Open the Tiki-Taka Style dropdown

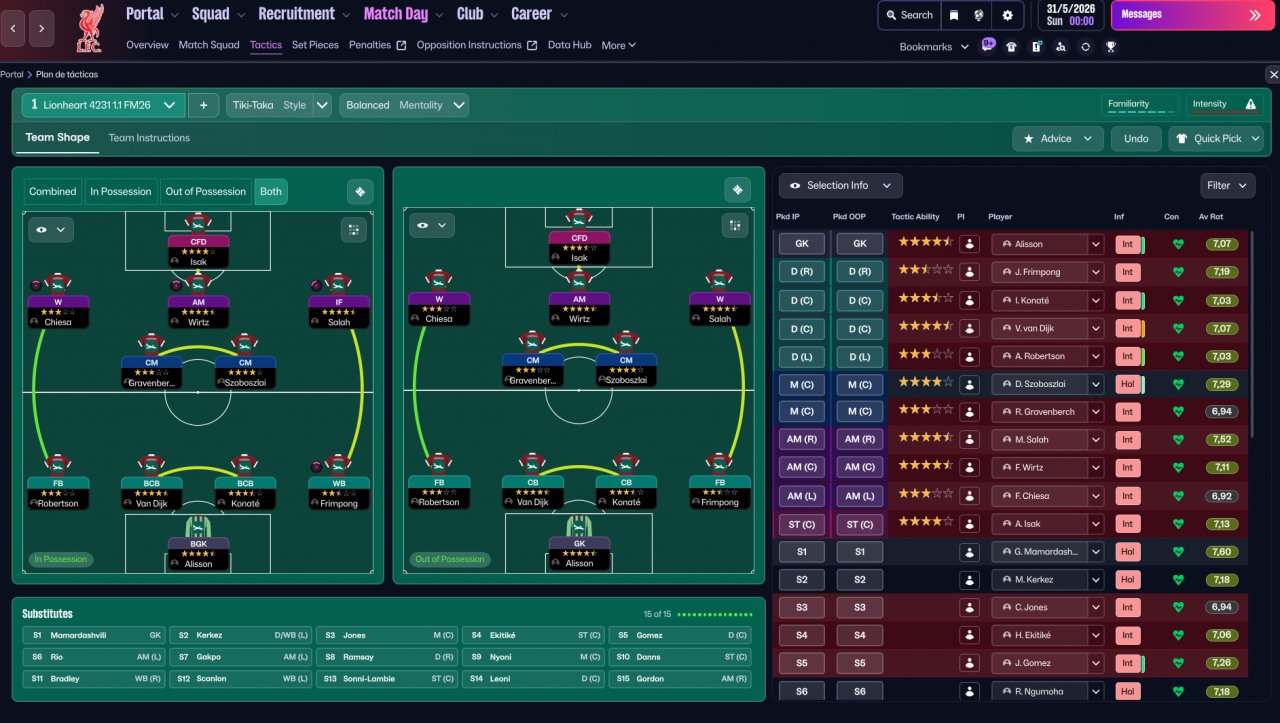(280, 105)
